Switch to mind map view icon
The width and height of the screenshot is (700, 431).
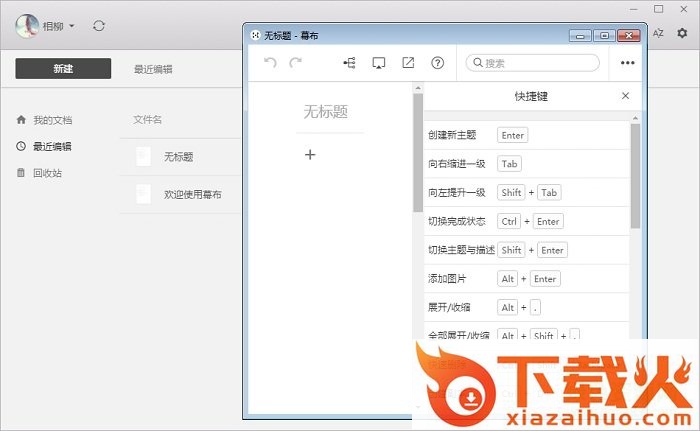[x=350, y=63]
